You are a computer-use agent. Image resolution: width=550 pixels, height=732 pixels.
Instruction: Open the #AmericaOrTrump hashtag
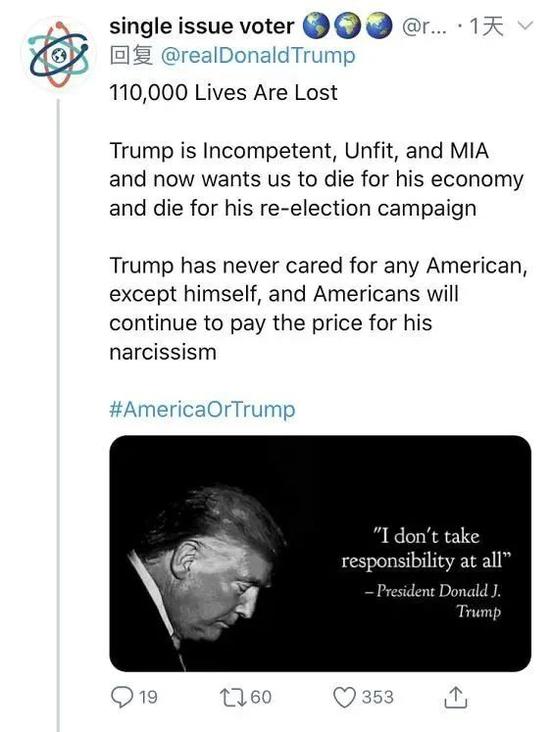pos(202,409)
